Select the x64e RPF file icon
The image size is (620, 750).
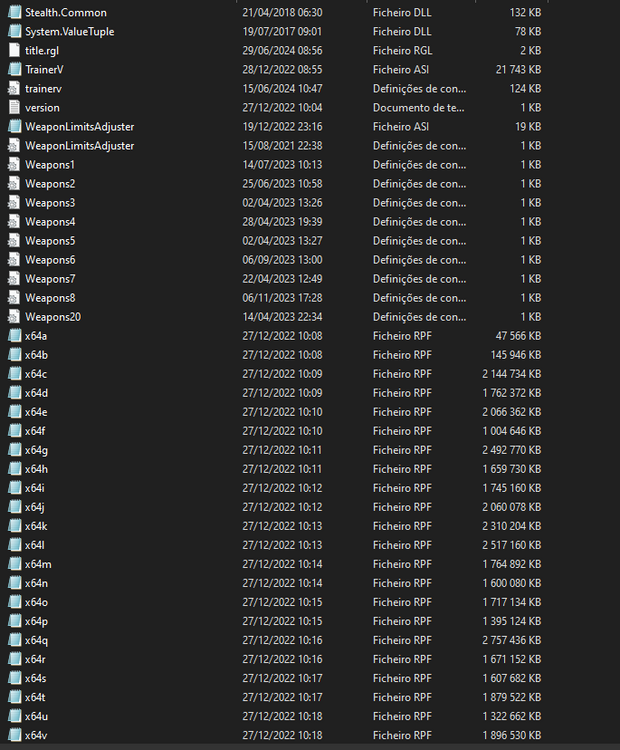coord(14,412)
